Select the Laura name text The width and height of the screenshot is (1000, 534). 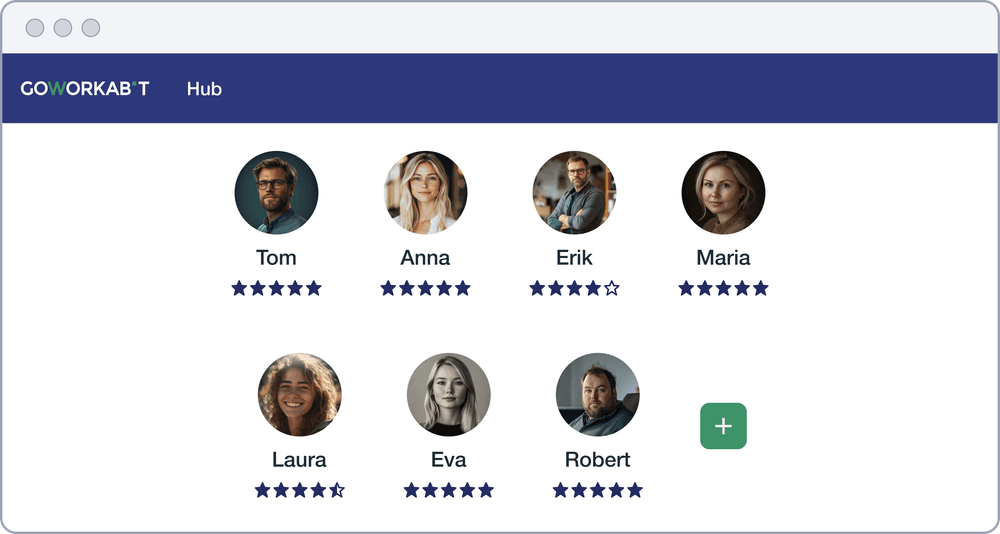pos(299,460)
